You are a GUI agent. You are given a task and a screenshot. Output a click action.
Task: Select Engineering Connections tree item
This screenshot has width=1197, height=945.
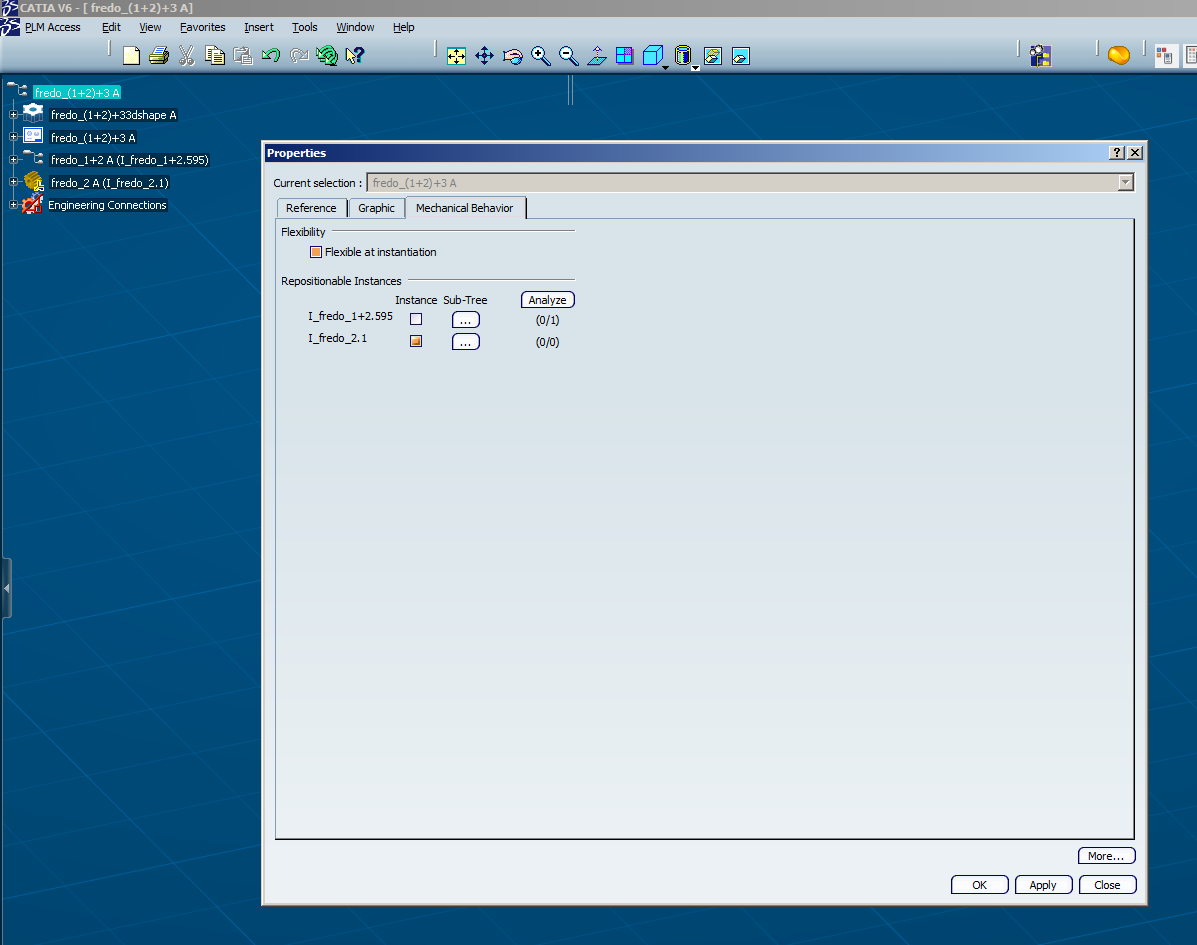[107, 205]
